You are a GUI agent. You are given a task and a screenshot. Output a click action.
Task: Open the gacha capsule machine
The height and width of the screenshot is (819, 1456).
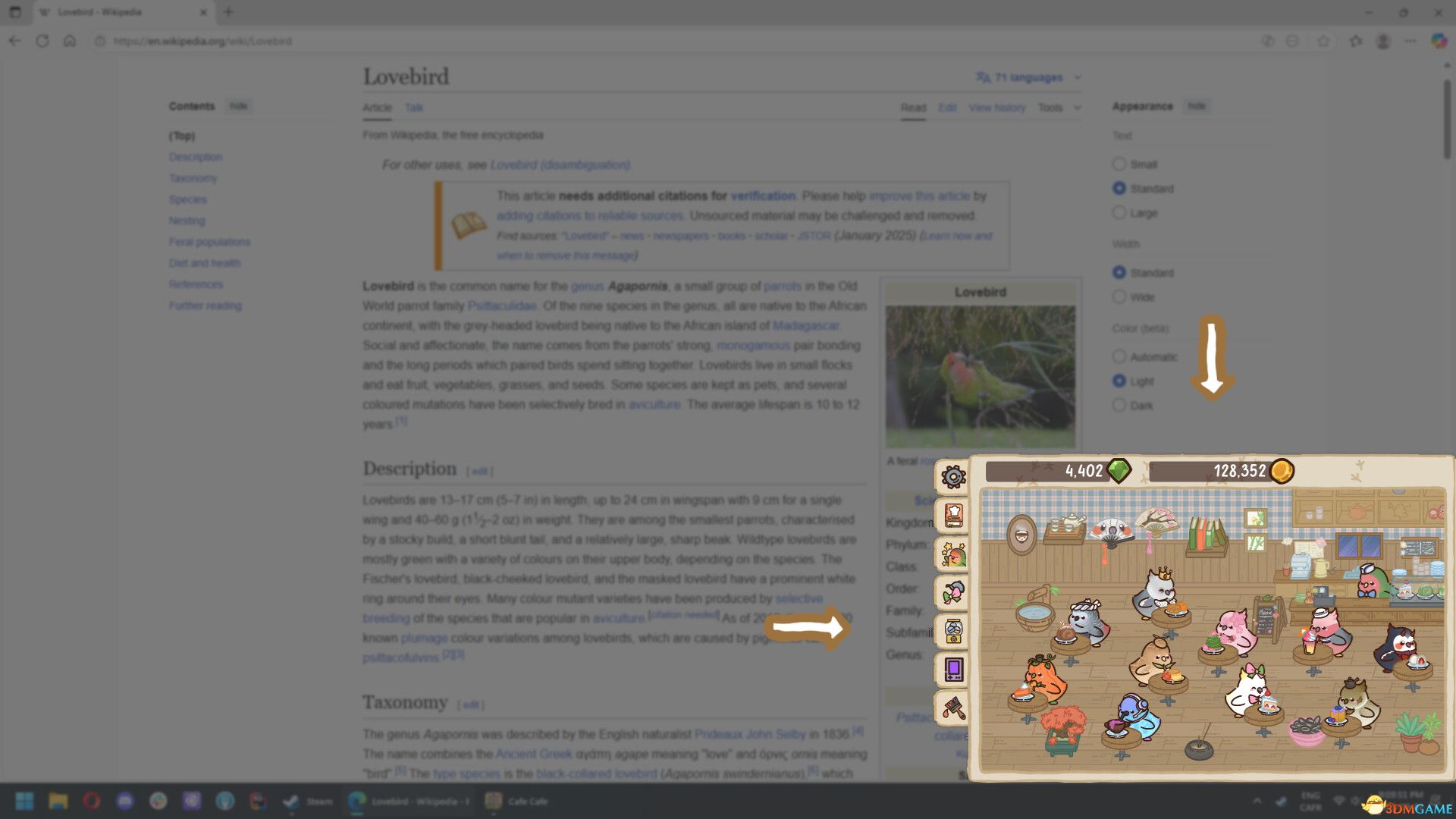tap(953, 630)
